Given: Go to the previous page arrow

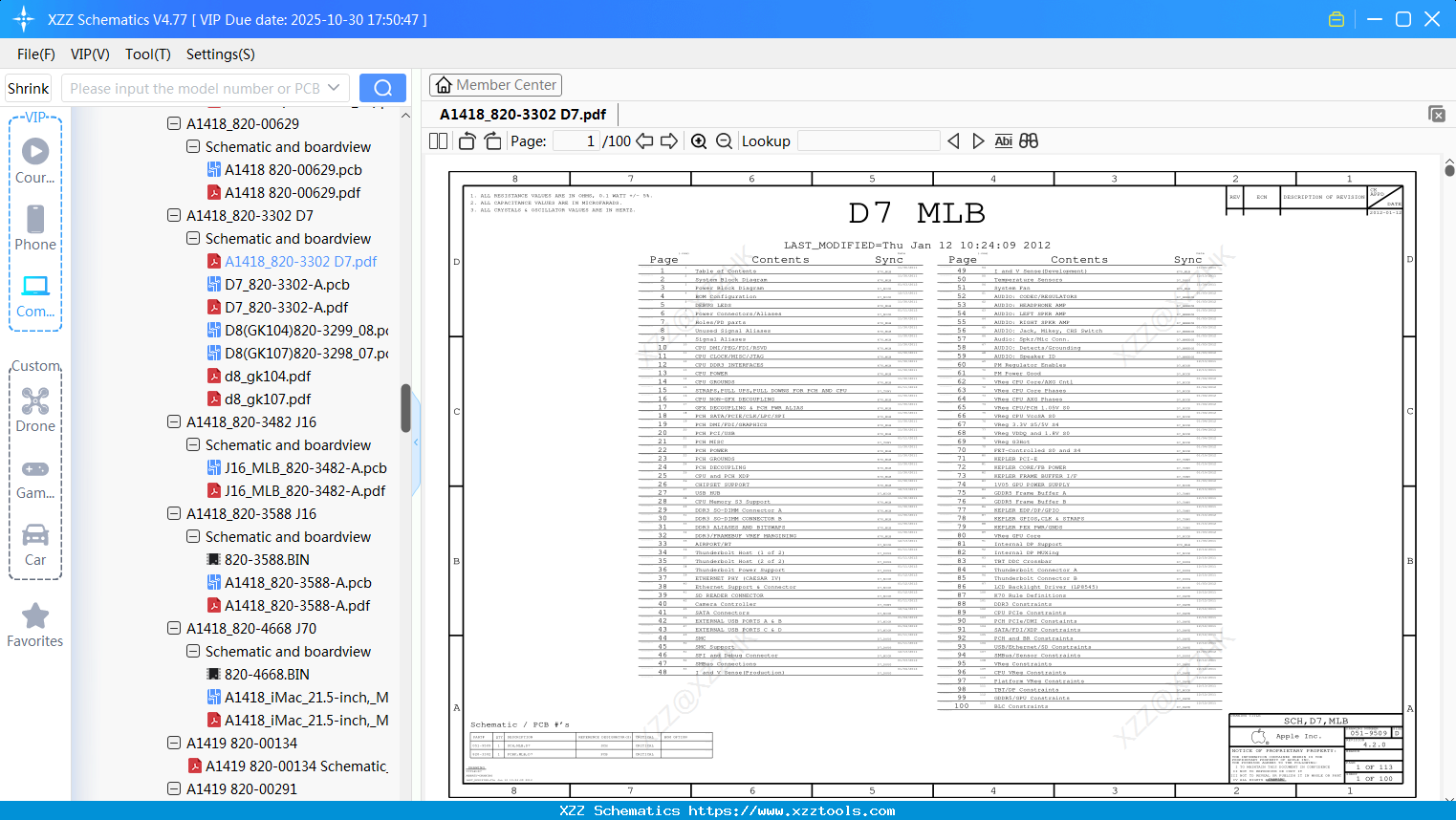Looking at the screenshot, I should [x=644, y=141].
